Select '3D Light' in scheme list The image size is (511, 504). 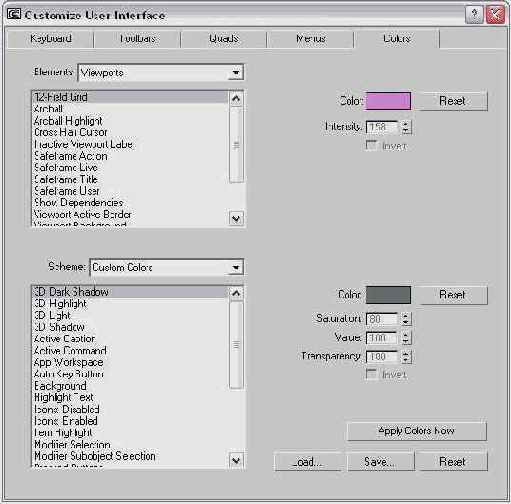pos(130,315)
